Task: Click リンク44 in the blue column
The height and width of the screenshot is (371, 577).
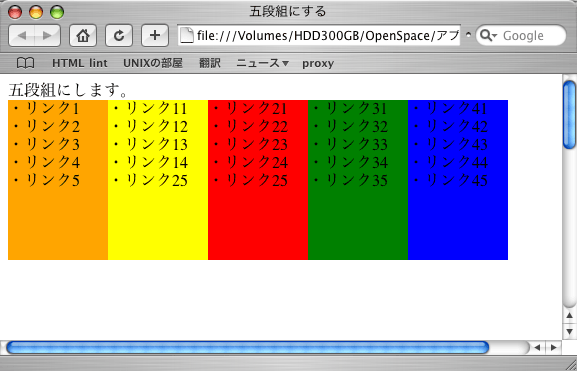Action: [457, 162]
